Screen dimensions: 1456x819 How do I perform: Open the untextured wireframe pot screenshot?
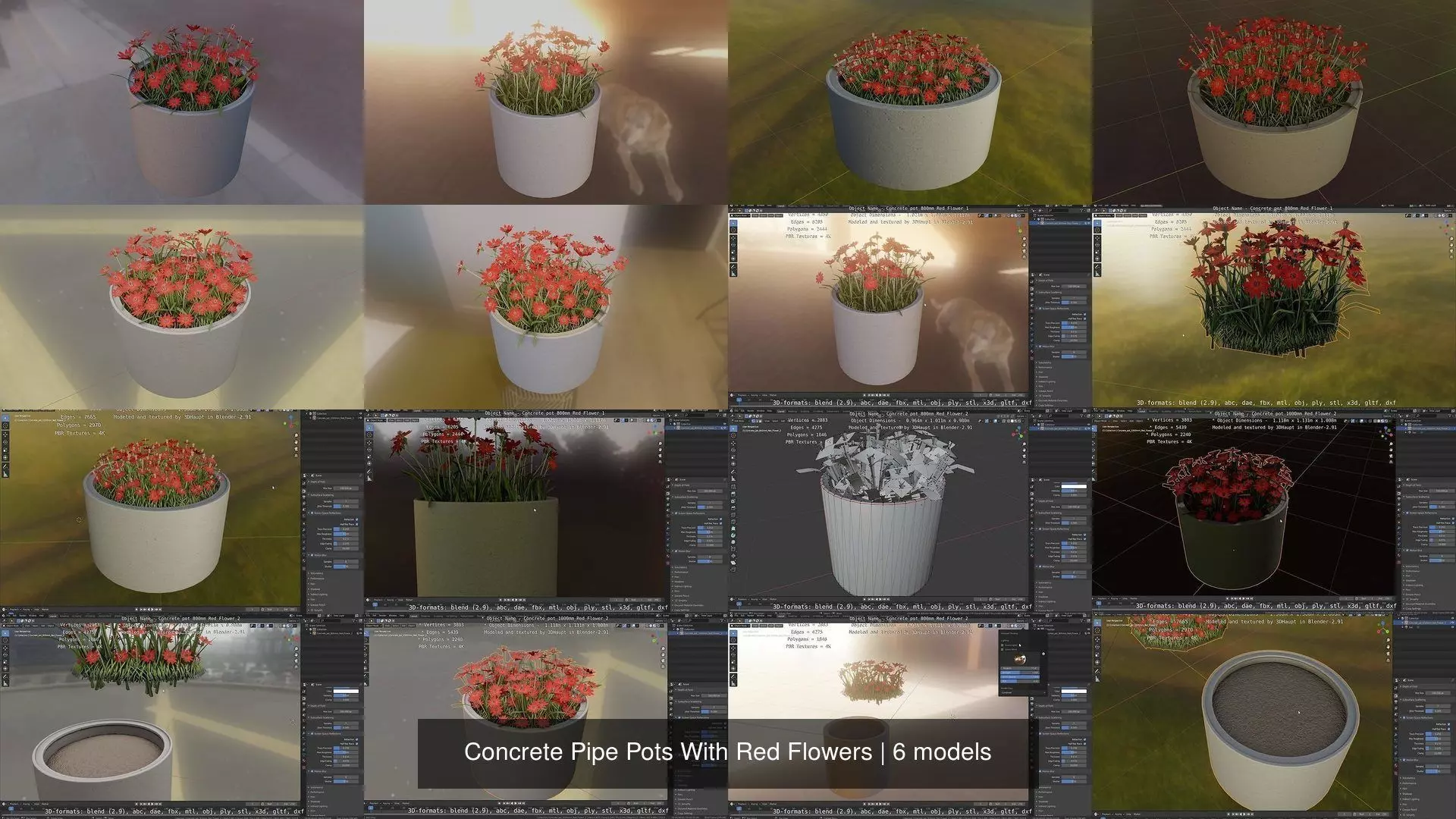click(x=910, y=512)
